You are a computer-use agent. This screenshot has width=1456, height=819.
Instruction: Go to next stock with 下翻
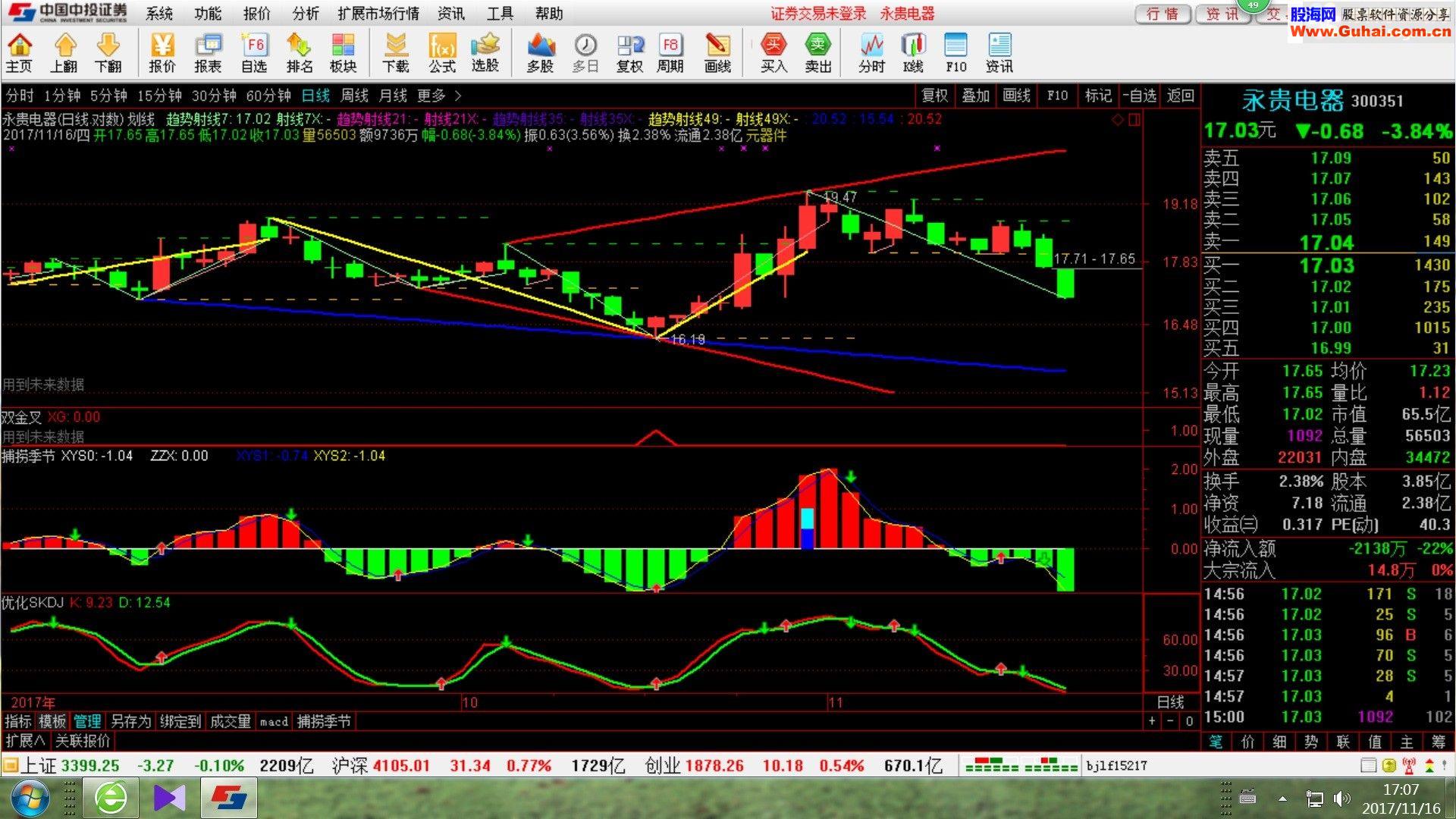click(108, 53)
